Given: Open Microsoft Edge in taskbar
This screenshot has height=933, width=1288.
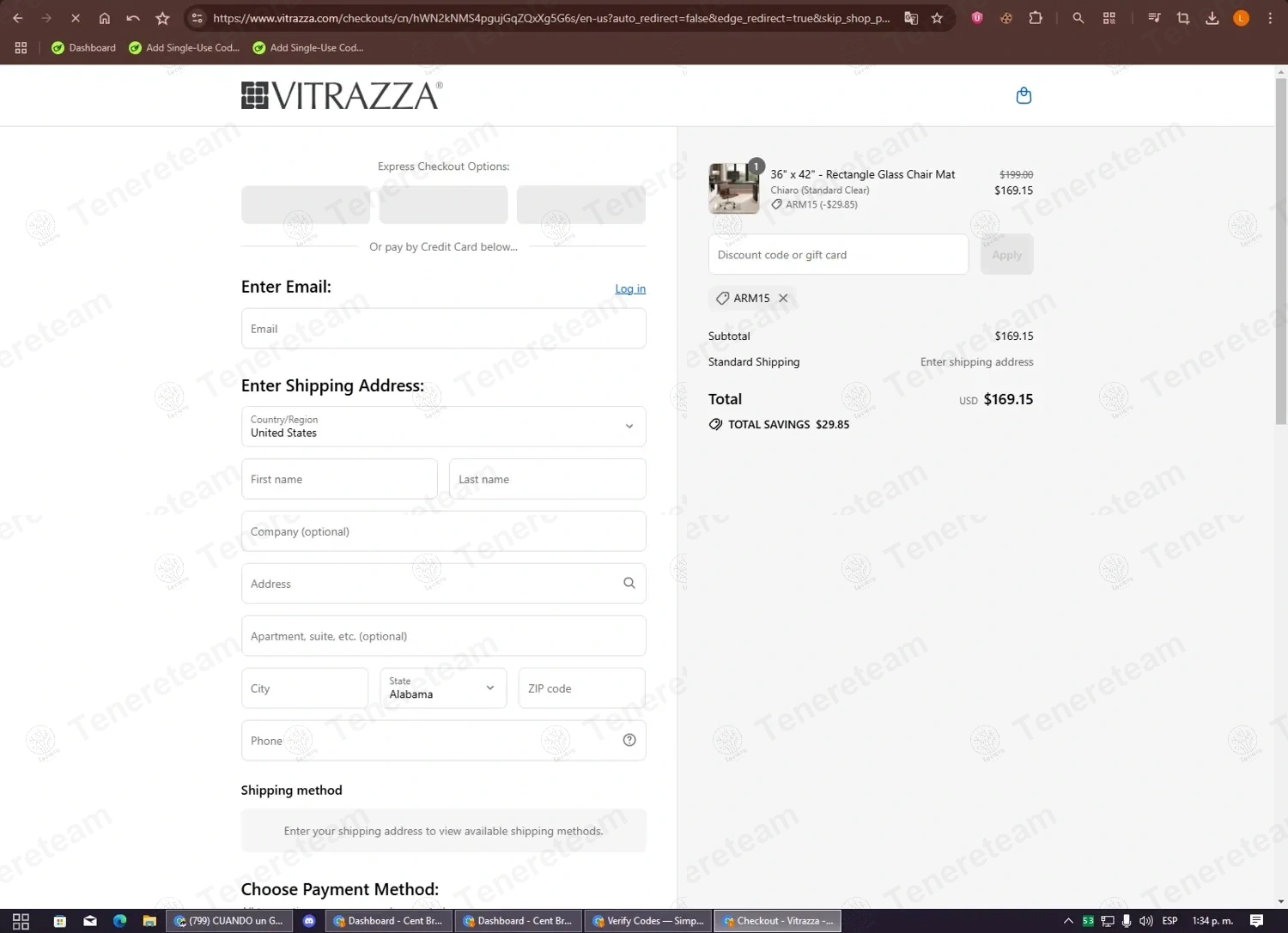Looking at the screenshot, I should coord(119,921).
